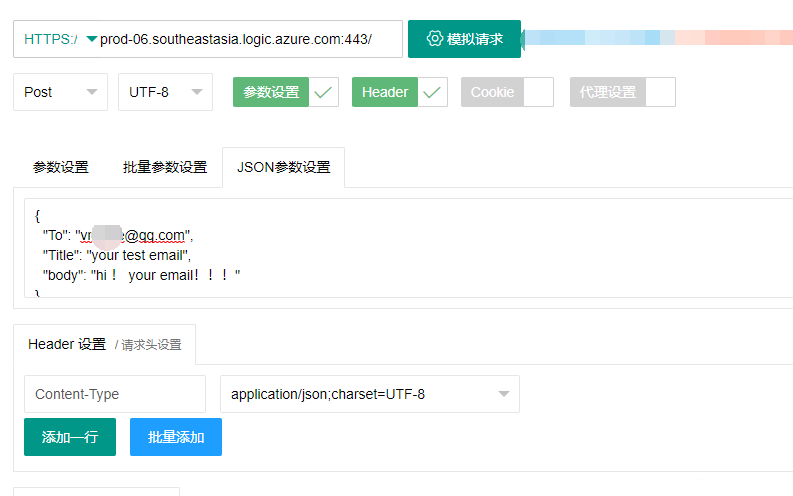Open the application/json;charset=UTF-8 dropdown
Image resolution: width=793 pixels, height=496 pixels.
pyautogui.click(x=370, y=394)
